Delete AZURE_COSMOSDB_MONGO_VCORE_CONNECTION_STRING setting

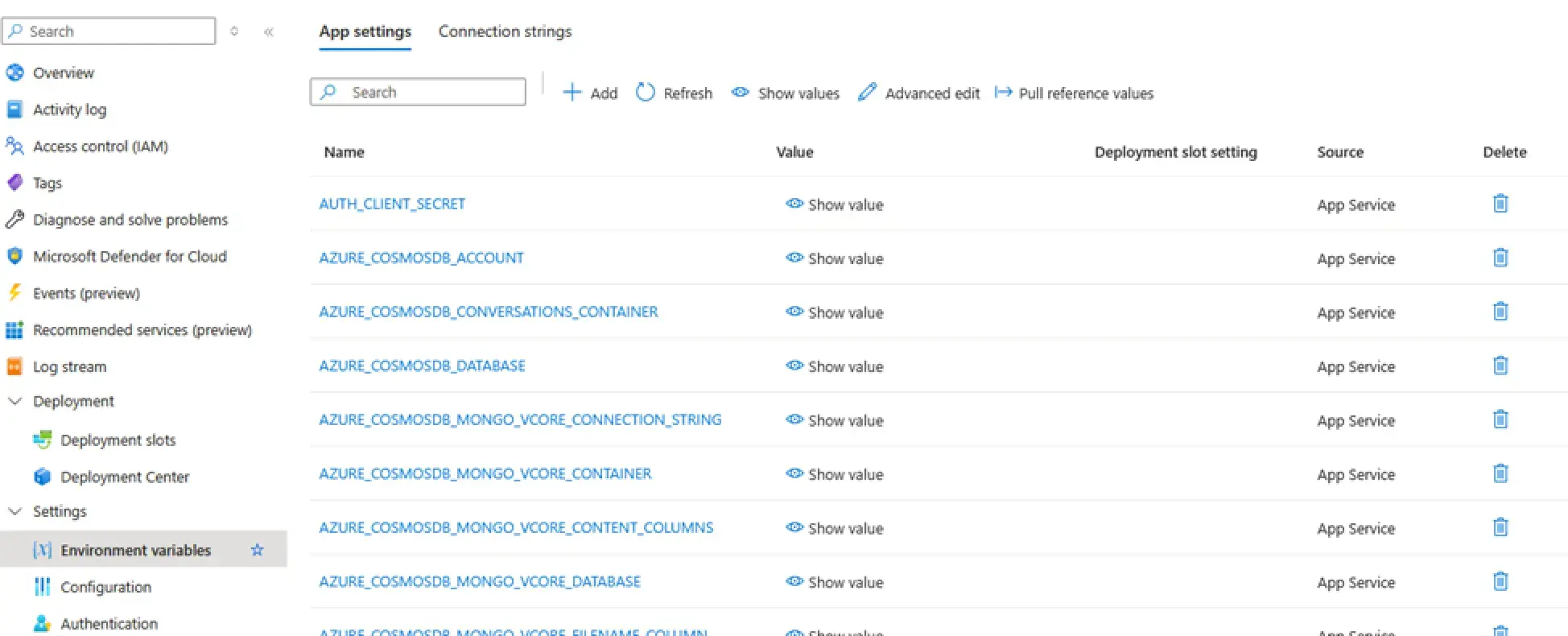1500,419
